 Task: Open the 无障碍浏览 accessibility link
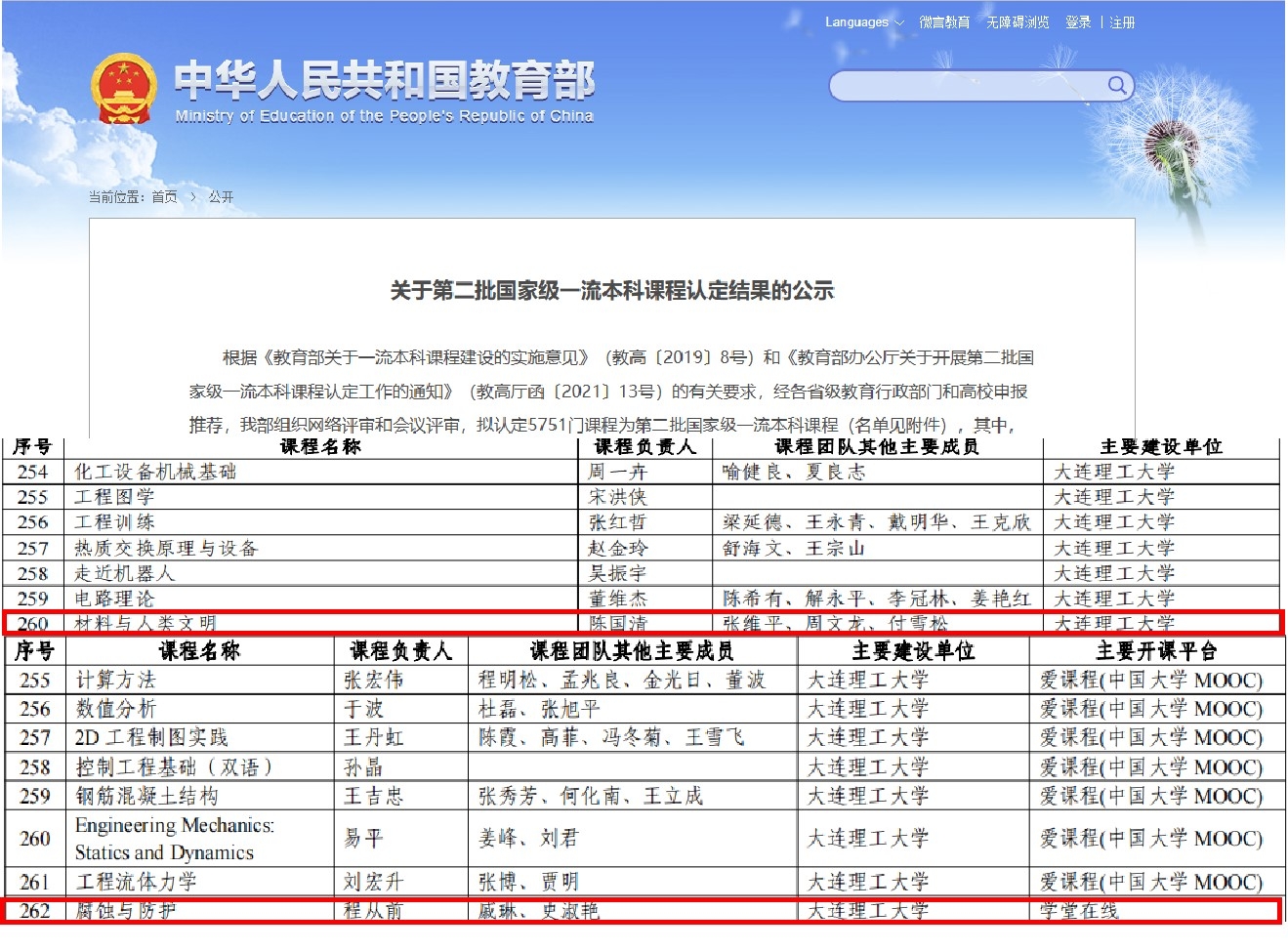(1017, 22)
